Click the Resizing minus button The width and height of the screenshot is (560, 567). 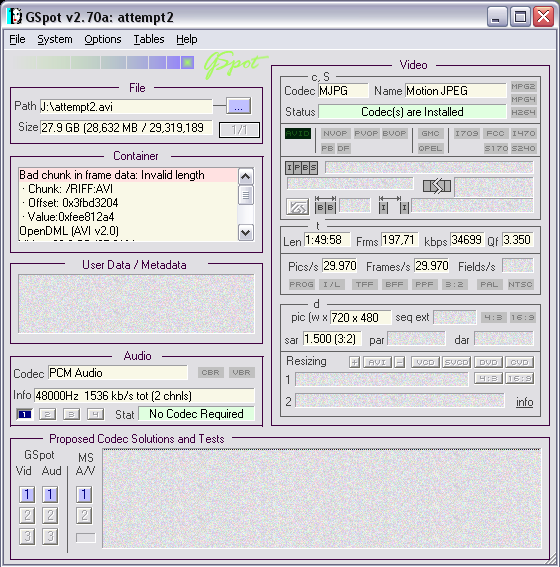click(x=399, y=362)
